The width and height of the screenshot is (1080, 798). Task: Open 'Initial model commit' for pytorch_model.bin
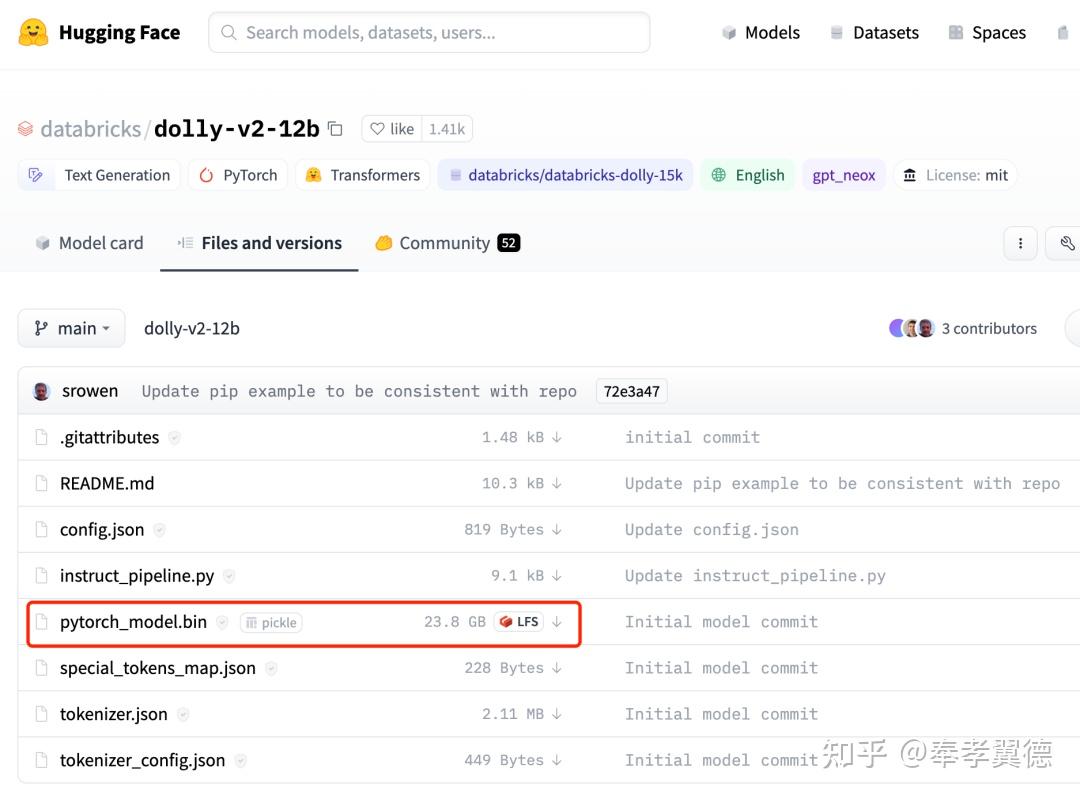[721, 622]
